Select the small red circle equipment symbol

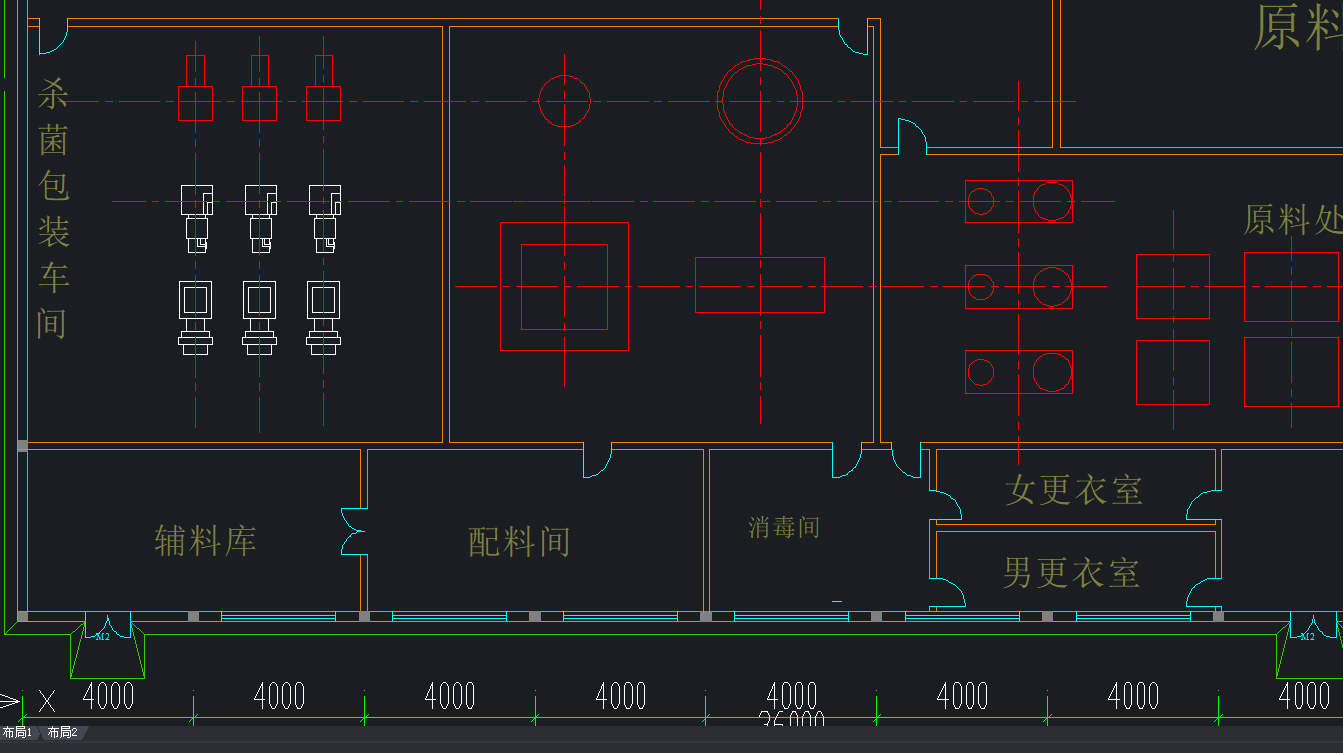point(564,101)
